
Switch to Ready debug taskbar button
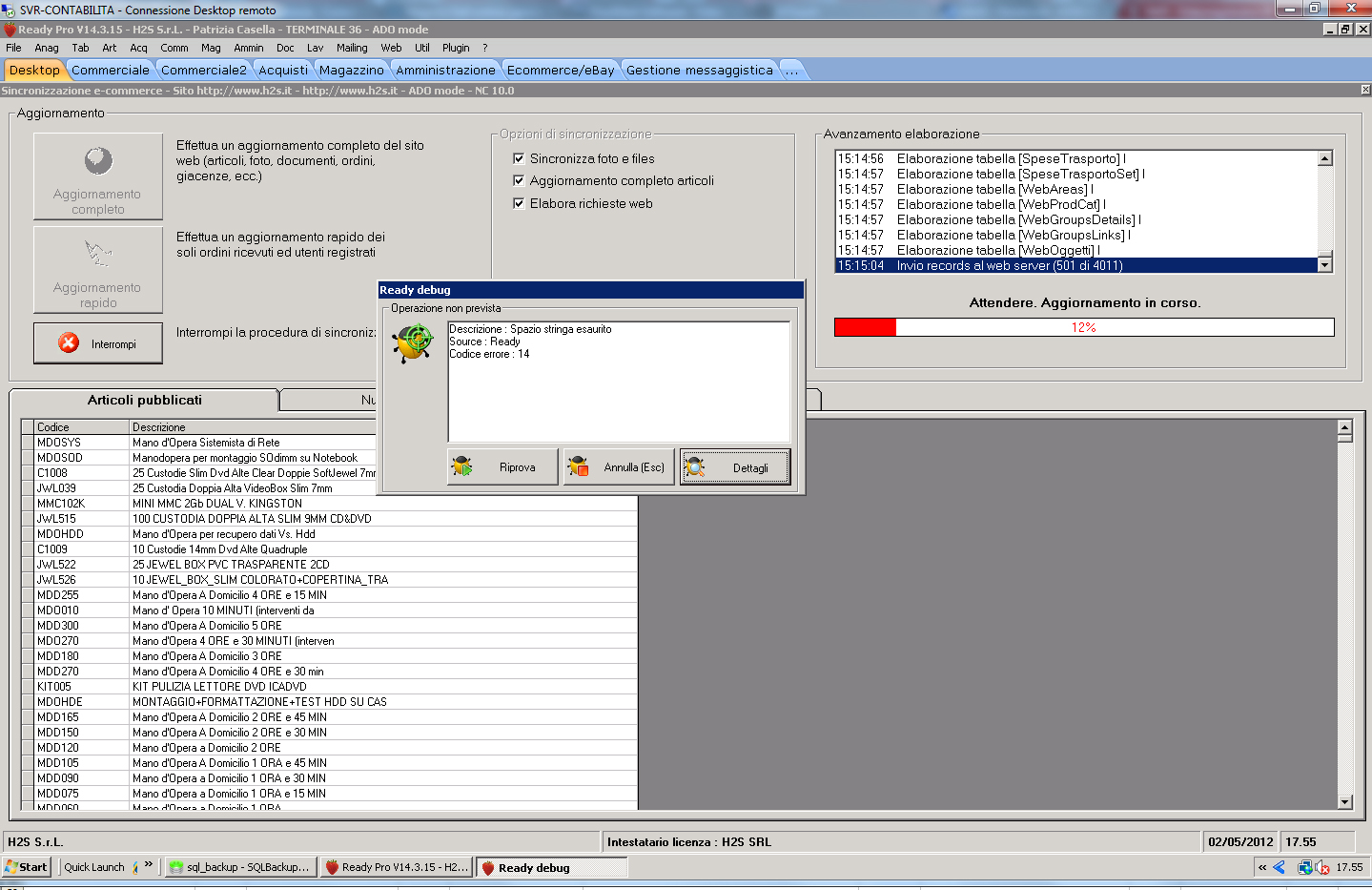[552, 867]
